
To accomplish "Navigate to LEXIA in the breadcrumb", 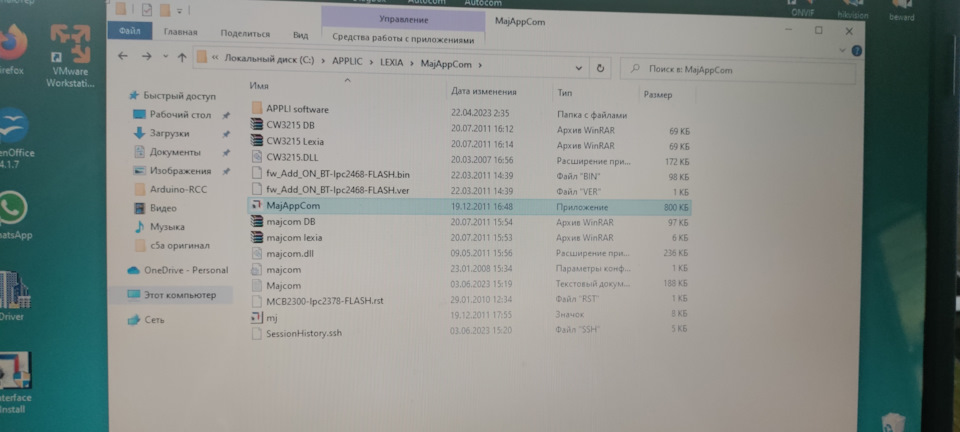I will tap(392, 63).
